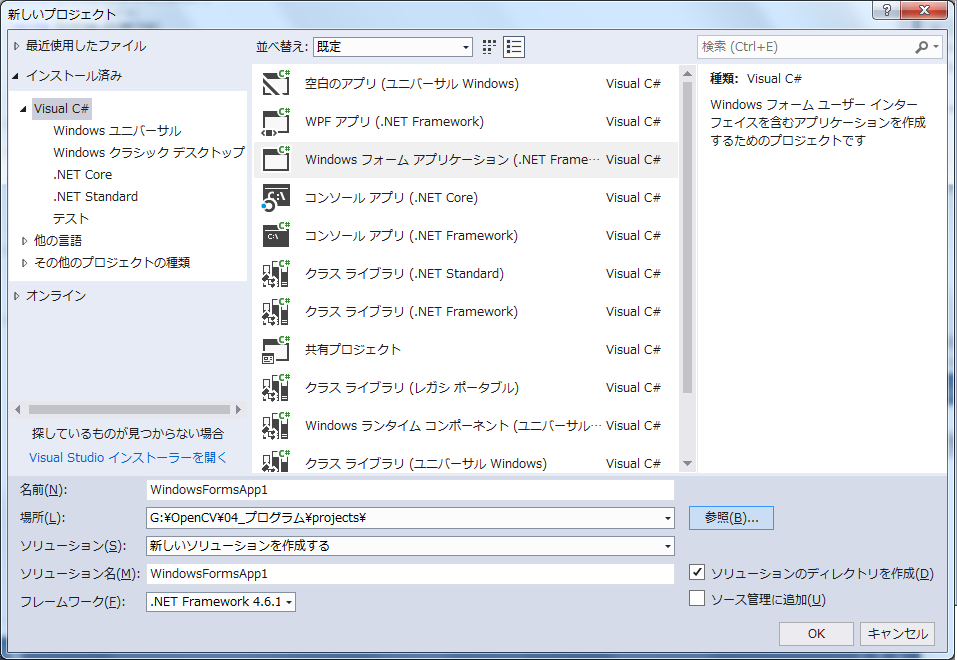Click the tree panel scroll right arrow

click(x=238, y=409)
